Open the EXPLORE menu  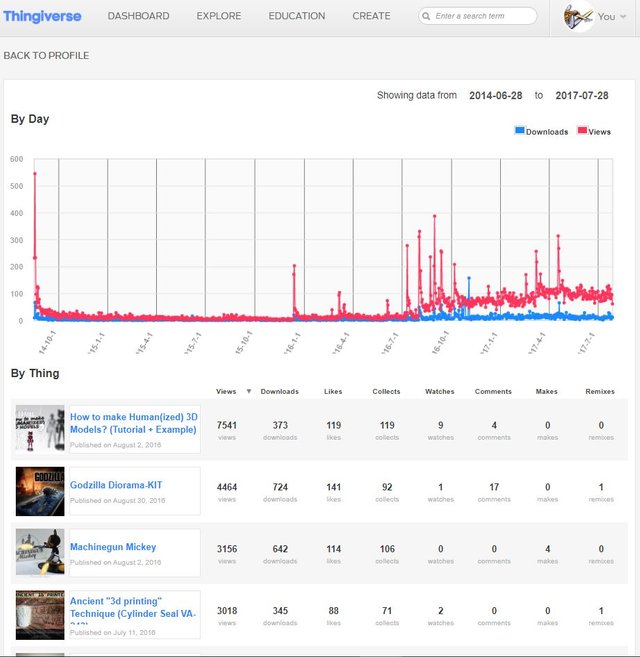(219, 16)
